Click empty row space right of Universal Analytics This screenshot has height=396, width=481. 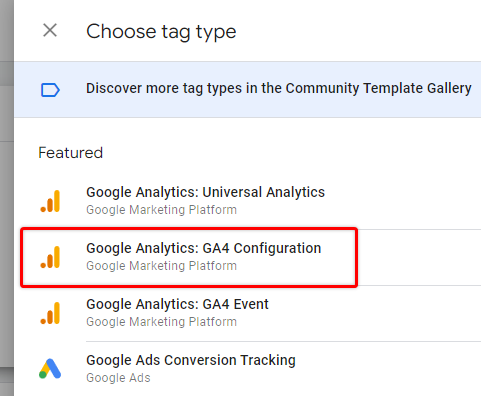tap(403, 201)
